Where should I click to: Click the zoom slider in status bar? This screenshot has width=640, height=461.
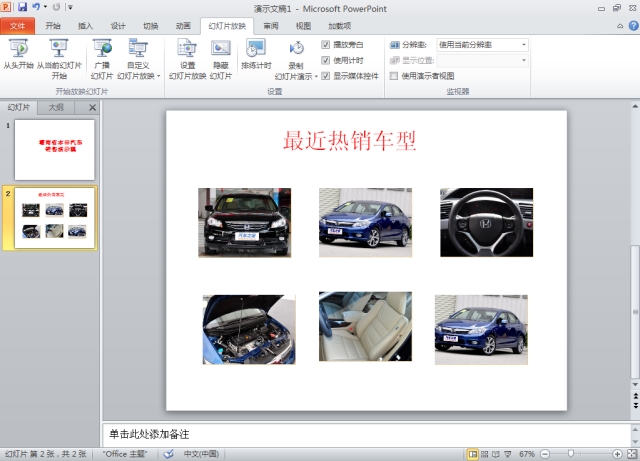(569, 454)
